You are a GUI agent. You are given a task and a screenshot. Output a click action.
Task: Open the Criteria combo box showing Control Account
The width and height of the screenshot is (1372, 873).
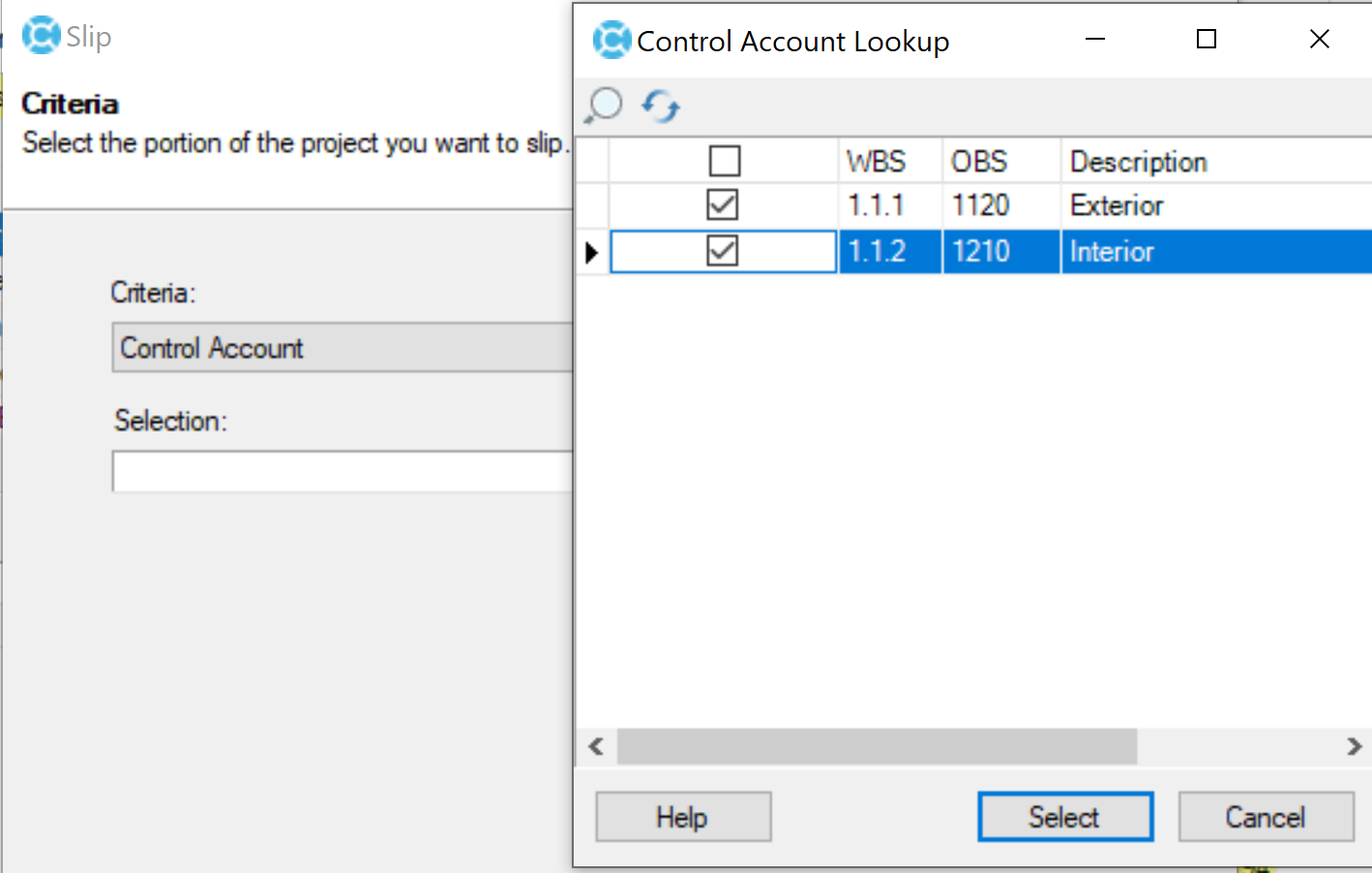point(343,347)
